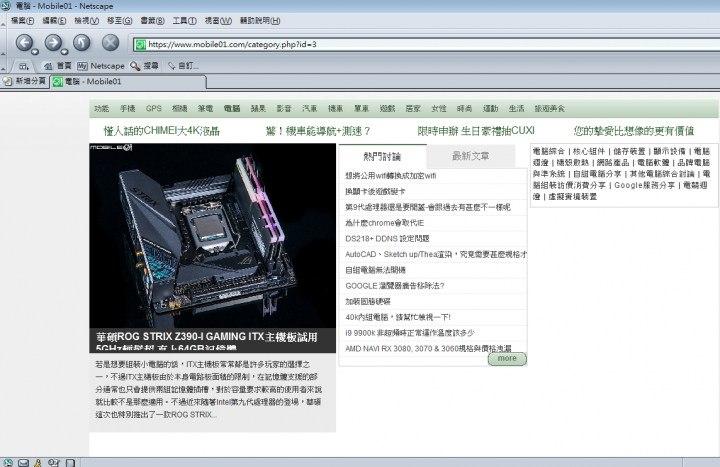Viewport: 720px width, 467px height.
Task: Click the 自訂... customize bookmark
Action: tap(183, 66)
